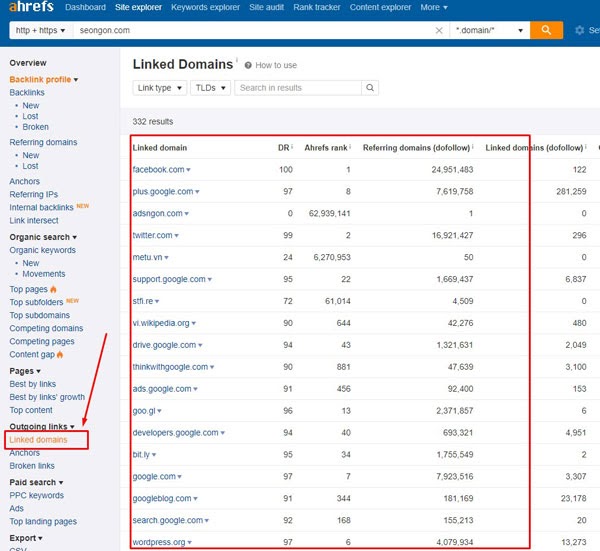The width and height of the screenshot is (600, 551).
Task: Open plus.google.com linked domain
Action: click(163, 191)
